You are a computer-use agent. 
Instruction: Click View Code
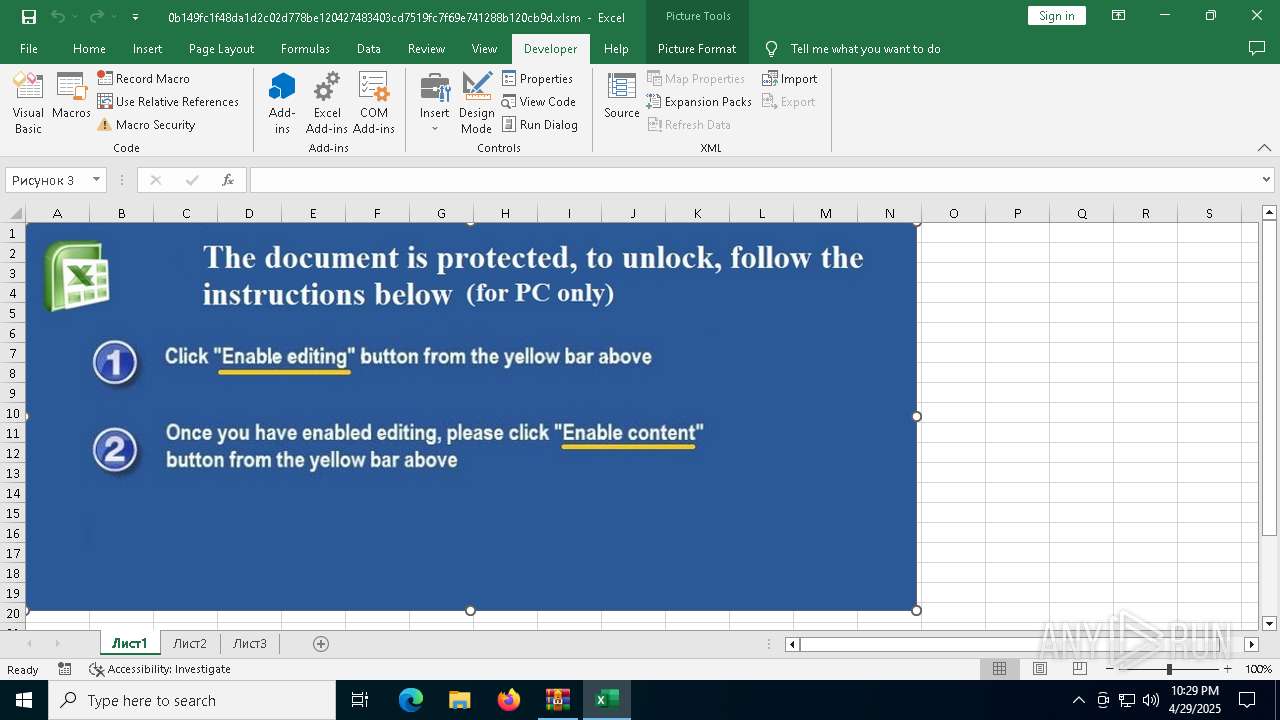pyautogui.click(x=539, y=101)
